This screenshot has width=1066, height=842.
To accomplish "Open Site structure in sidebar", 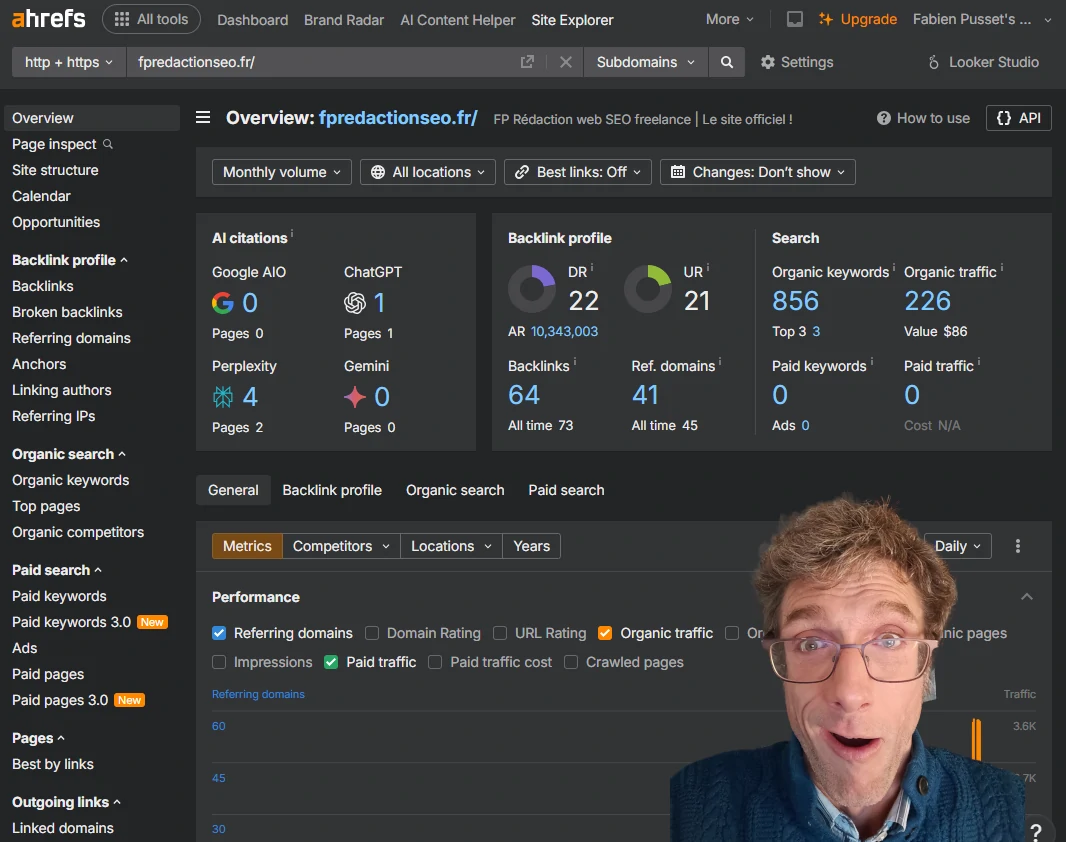I will [x=55, y=170].
